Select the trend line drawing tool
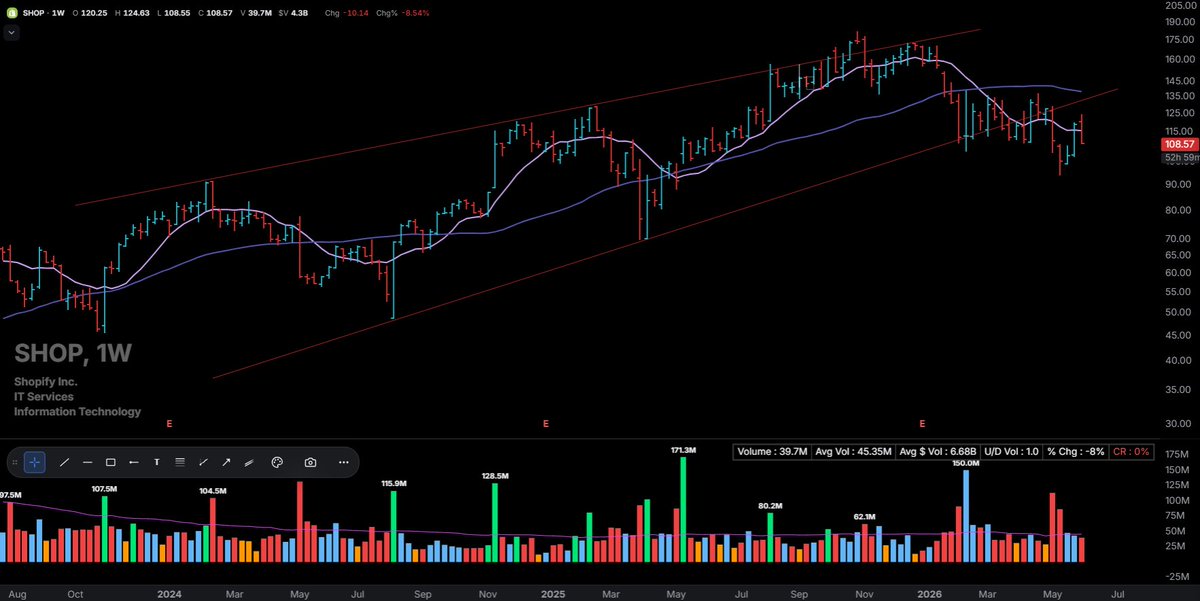This screenshot has width=1200, height=601. point(64,462)
